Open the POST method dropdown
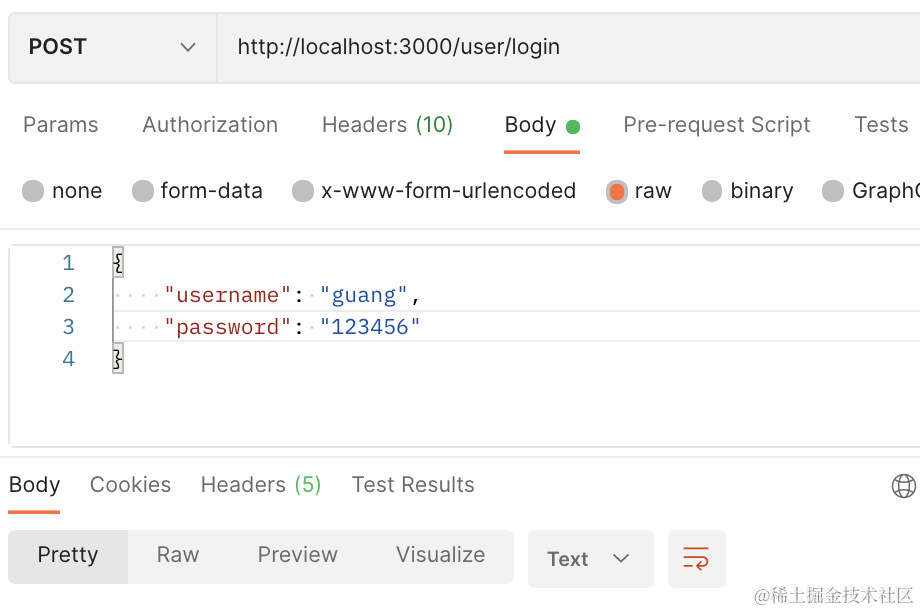 112,47
